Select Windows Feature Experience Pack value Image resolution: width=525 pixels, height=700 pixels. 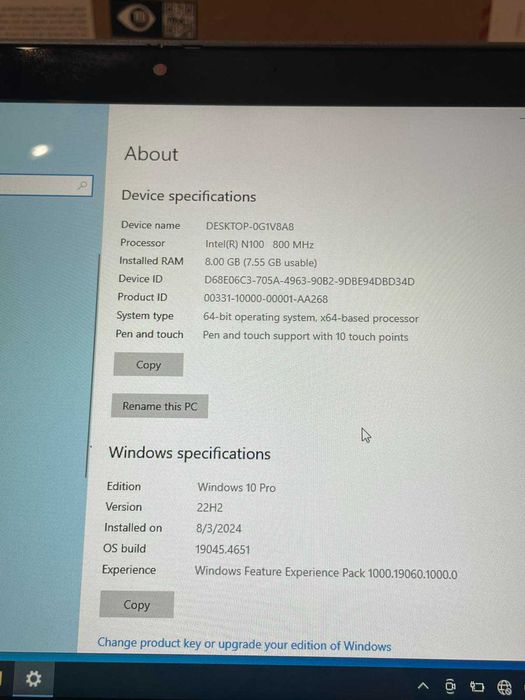[x=326, y=573]
